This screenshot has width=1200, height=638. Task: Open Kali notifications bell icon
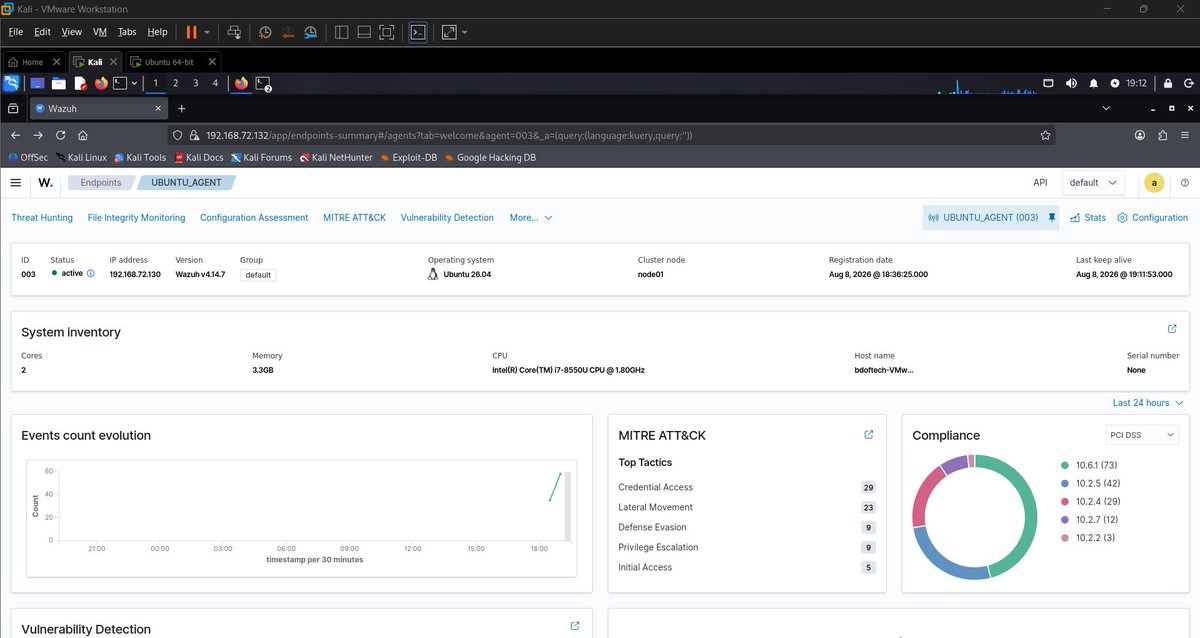1093,83
